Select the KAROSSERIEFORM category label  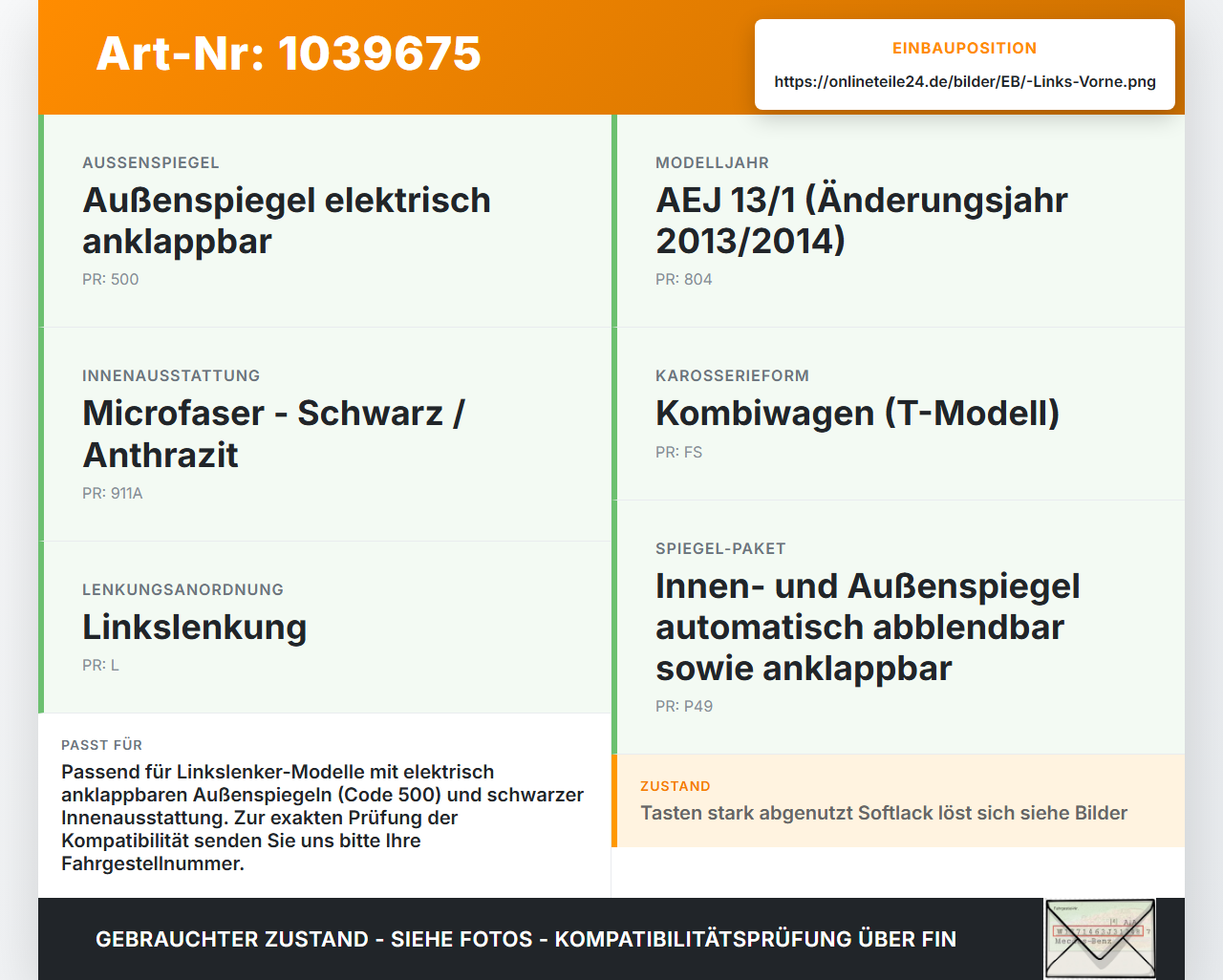coord(732,375)
